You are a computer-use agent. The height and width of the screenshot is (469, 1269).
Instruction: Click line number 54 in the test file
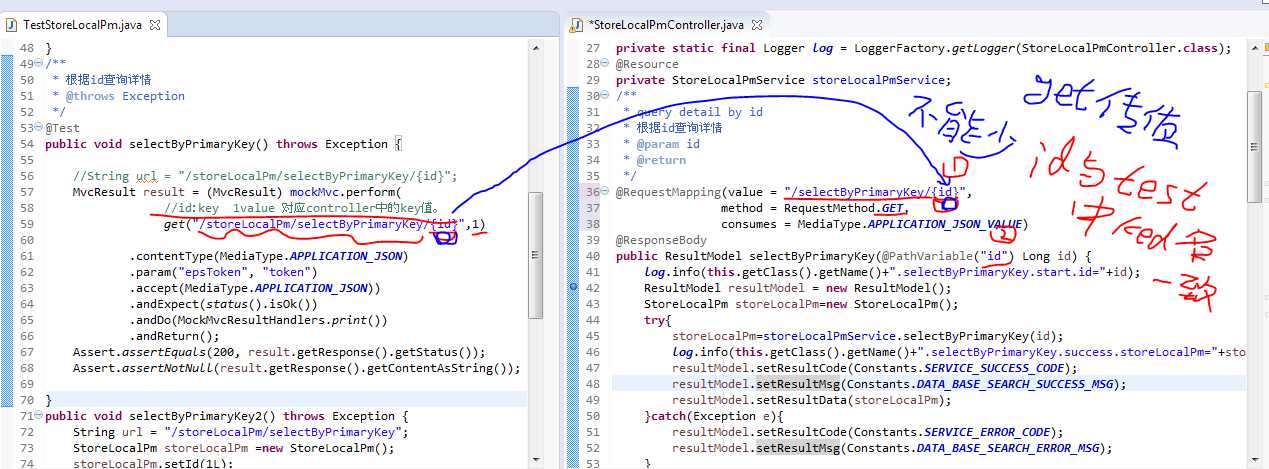[27, 144]
